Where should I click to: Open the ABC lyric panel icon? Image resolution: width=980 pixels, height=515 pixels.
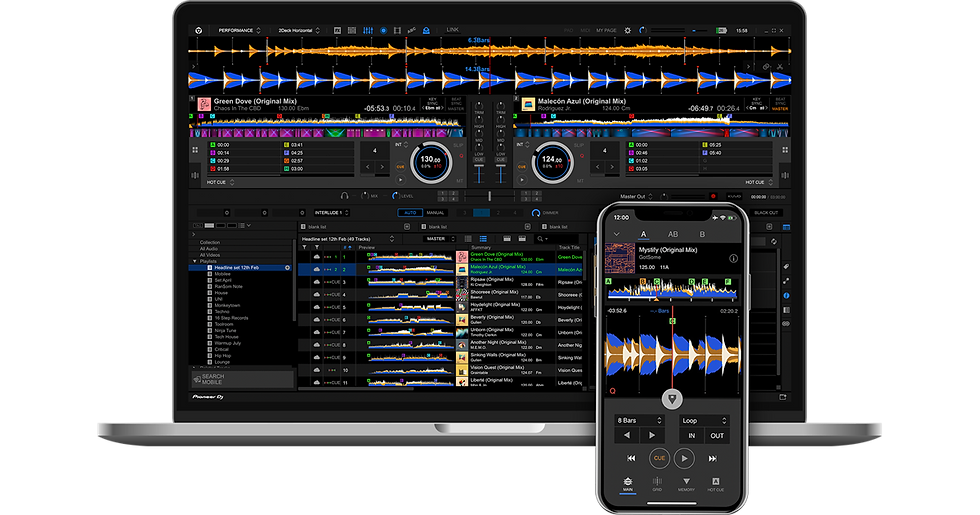411,30
